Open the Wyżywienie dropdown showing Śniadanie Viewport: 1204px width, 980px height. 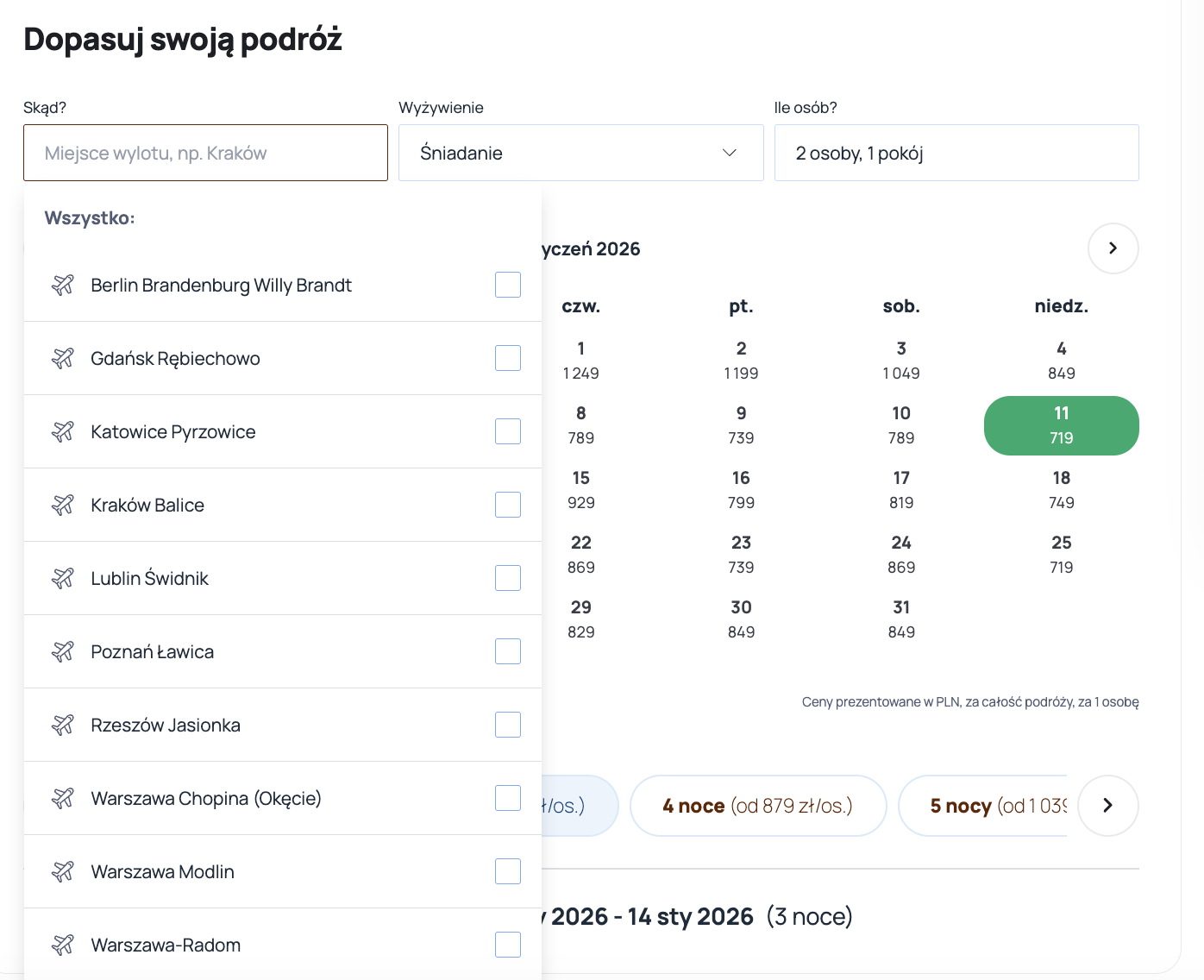[580, 153]
